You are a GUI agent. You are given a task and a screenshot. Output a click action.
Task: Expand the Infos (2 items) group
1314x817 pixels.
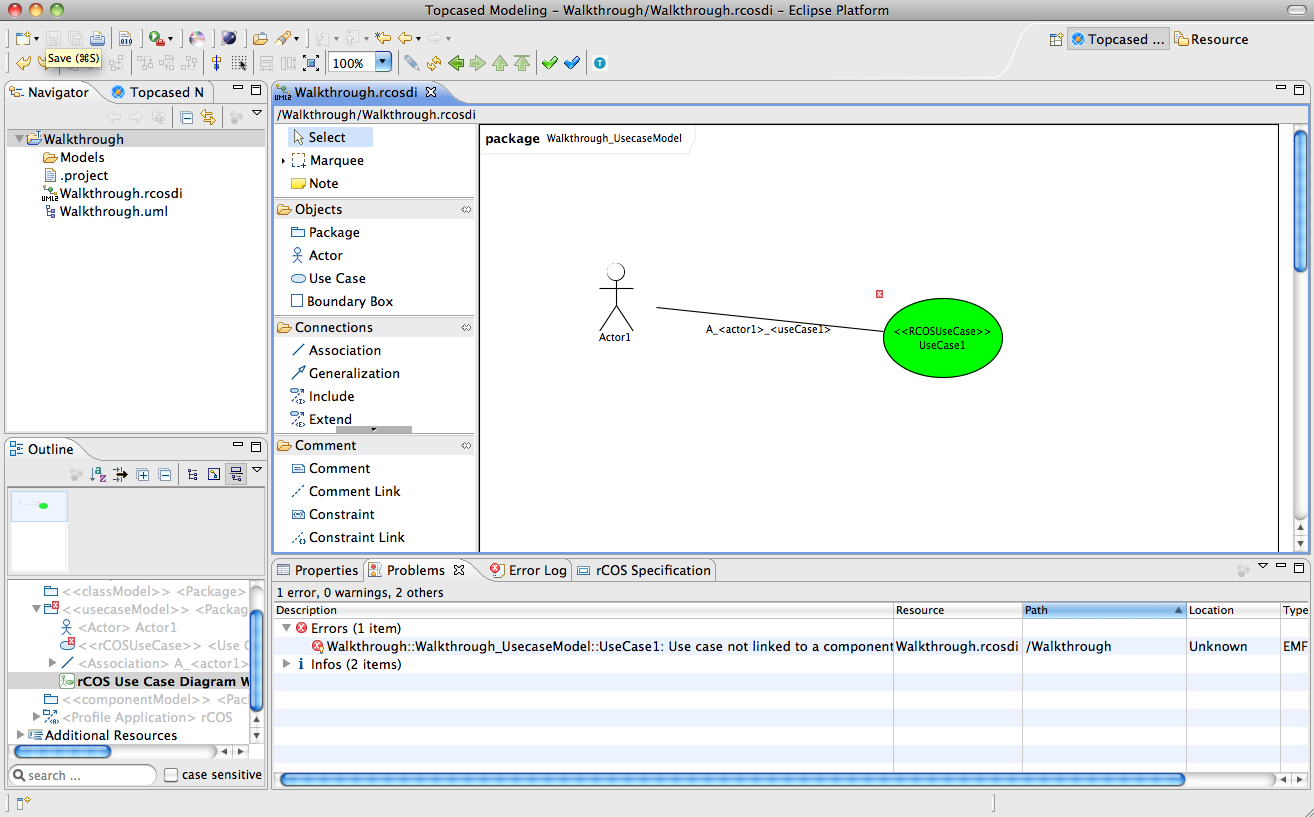[x=286, y=664]
